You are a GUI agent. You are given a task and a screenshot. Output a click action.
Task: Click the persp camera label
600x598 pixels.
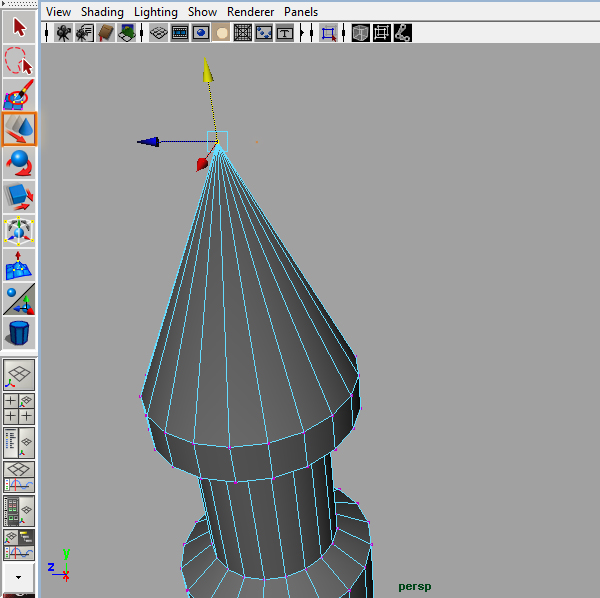pos(415,586)
